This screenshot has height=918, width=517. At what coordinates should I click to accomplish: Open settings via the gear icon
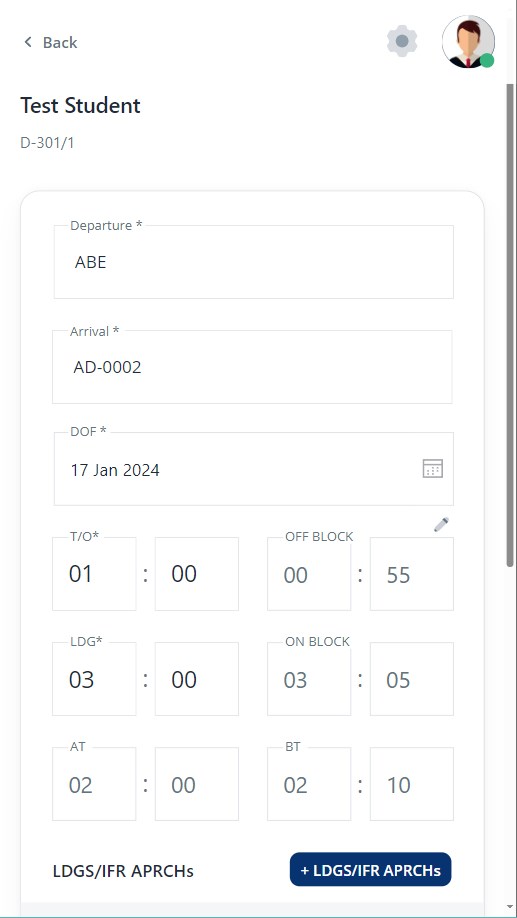402,42
